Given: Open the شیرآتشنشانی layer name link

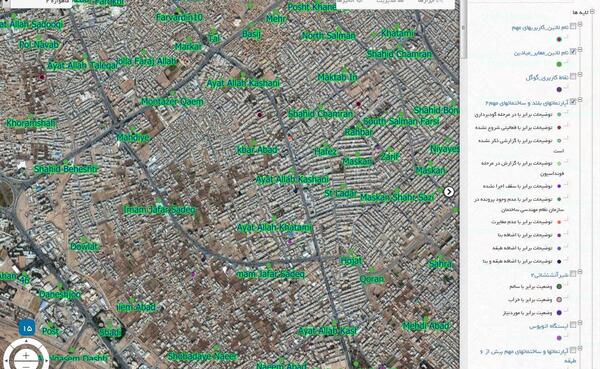Looking at the screenshot, I should point(549,275).
